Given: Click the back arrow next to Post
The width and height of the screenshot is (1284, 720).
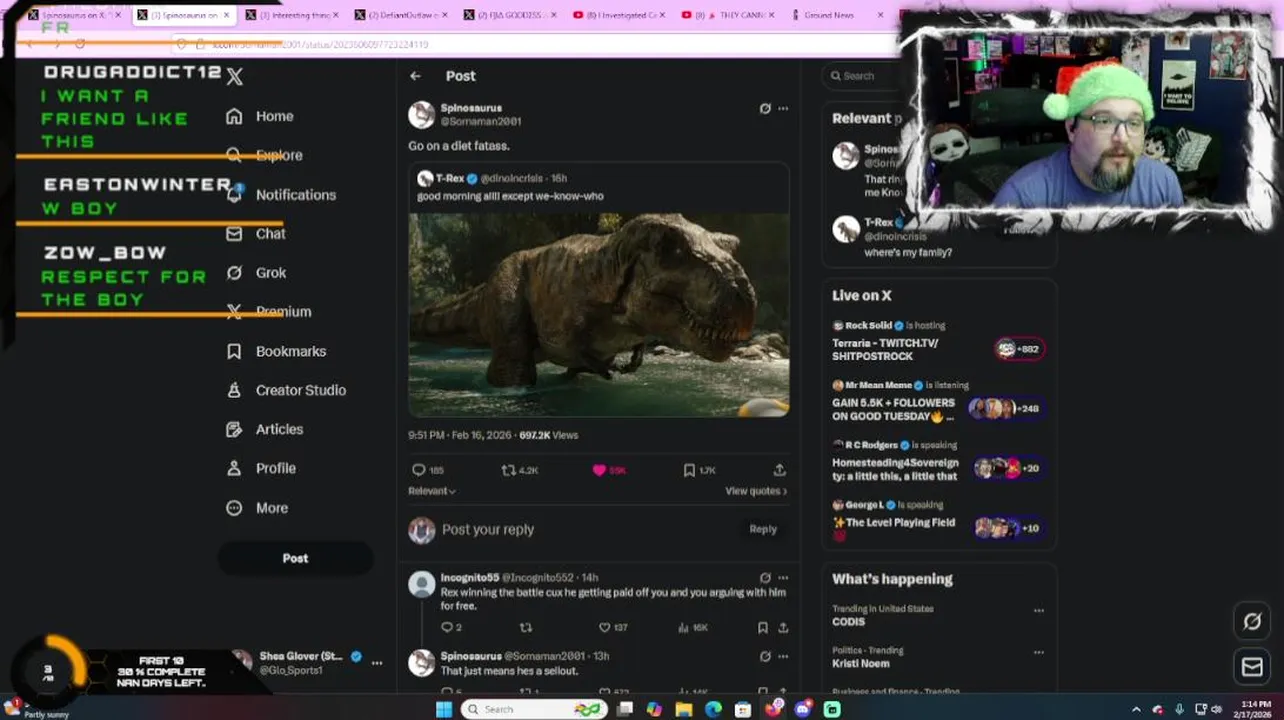Looking at the screenshot, I should [x=415, y=76].
